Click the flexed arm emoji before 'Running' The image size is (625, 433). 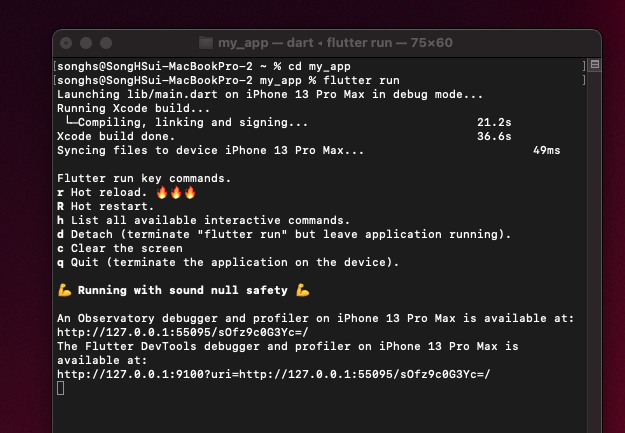[65, 290]
